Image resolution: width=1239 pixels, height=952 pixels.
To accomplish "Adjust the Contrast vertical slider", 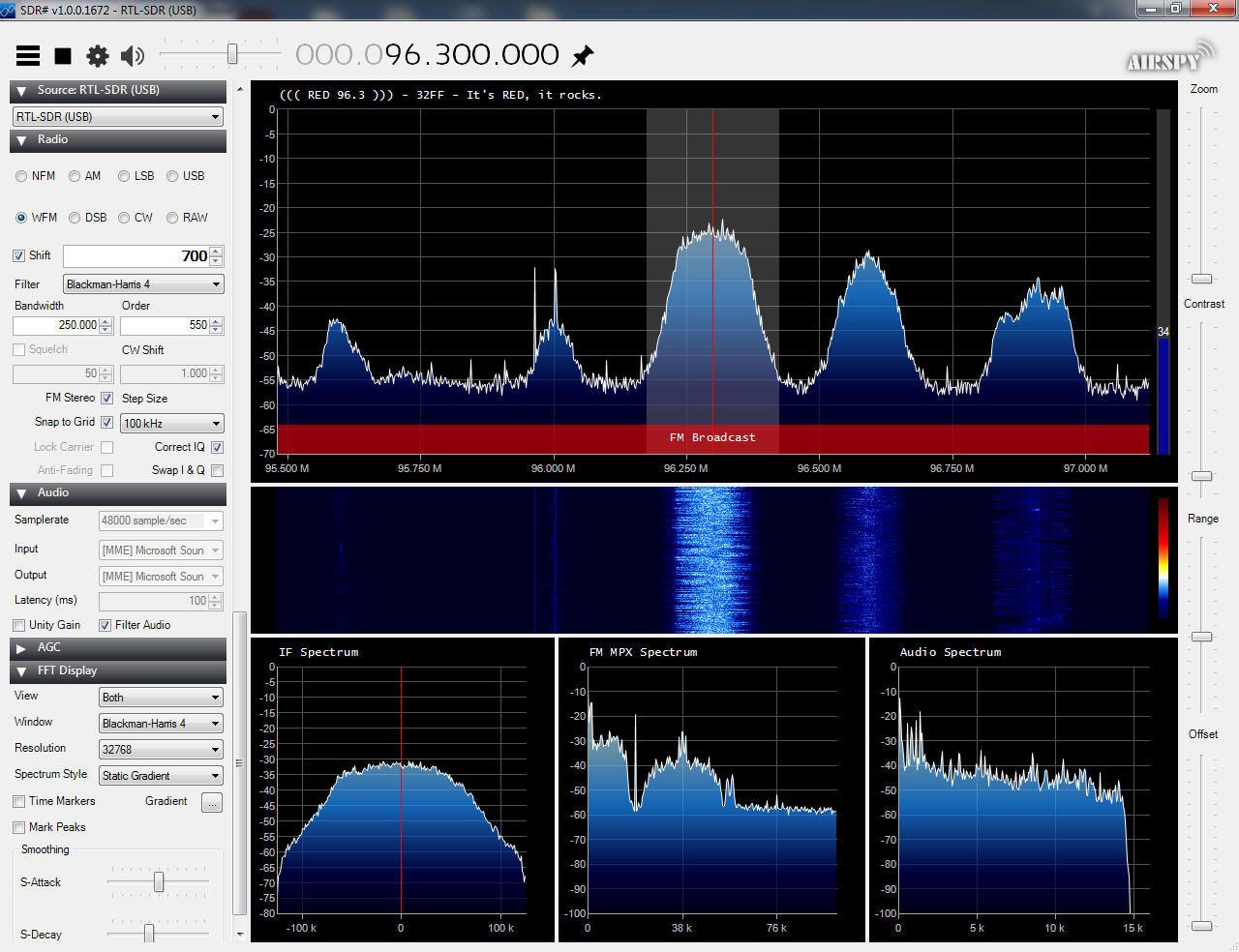I will (1201, 476).
